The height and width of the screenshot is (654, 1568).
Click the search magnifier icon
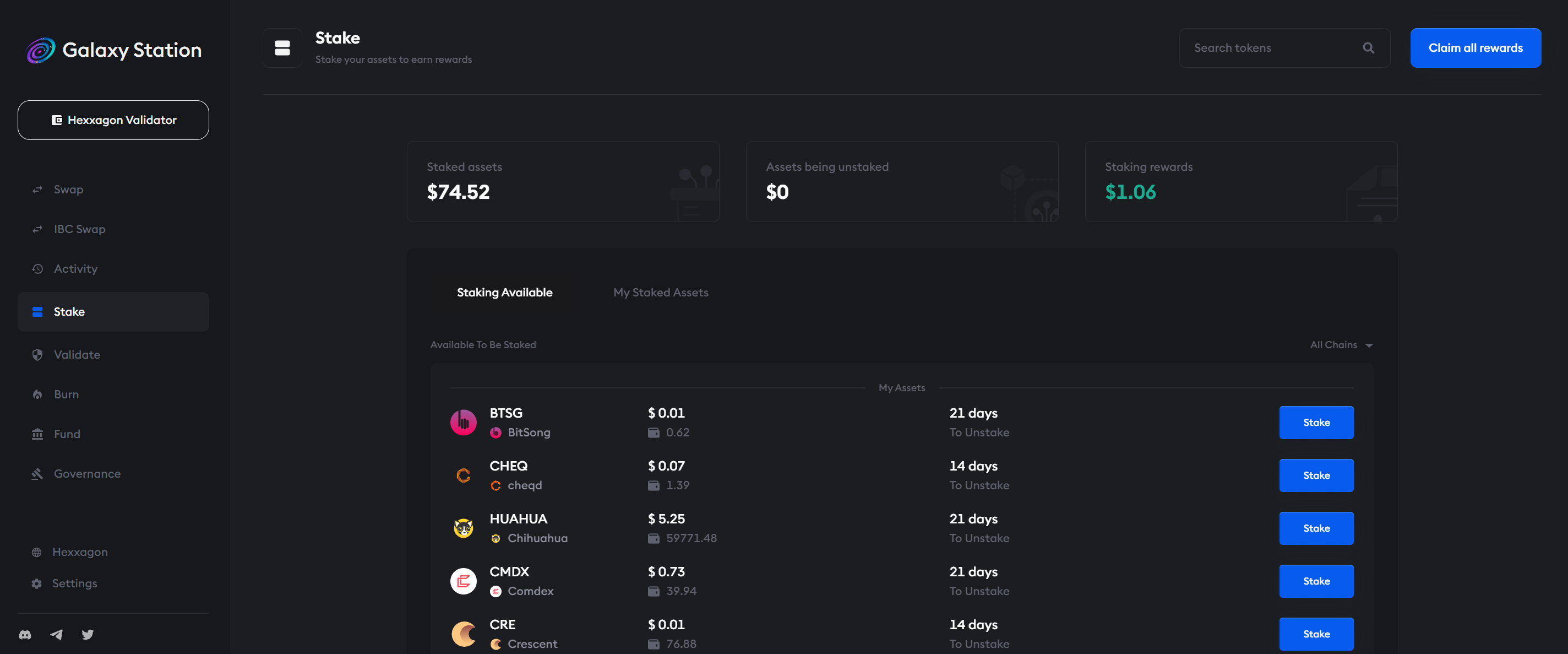tap(1368, 47)
